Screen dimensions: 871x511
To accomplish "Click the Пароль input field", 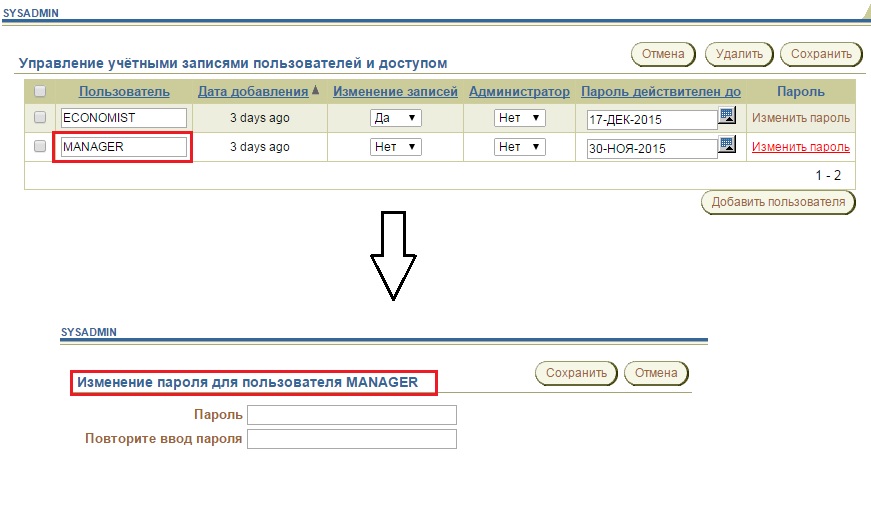I will 352,415.
